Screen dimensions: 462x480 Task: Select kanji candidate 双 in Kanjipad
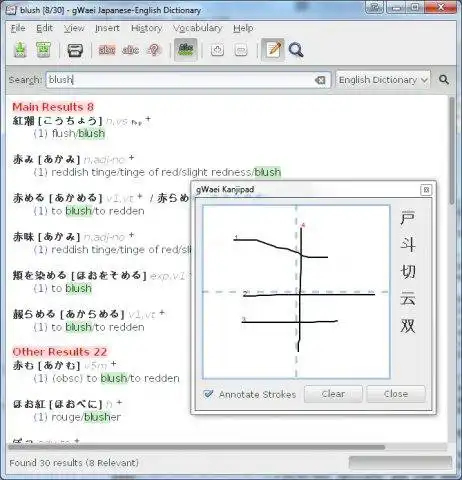click(x=408, y=325)
